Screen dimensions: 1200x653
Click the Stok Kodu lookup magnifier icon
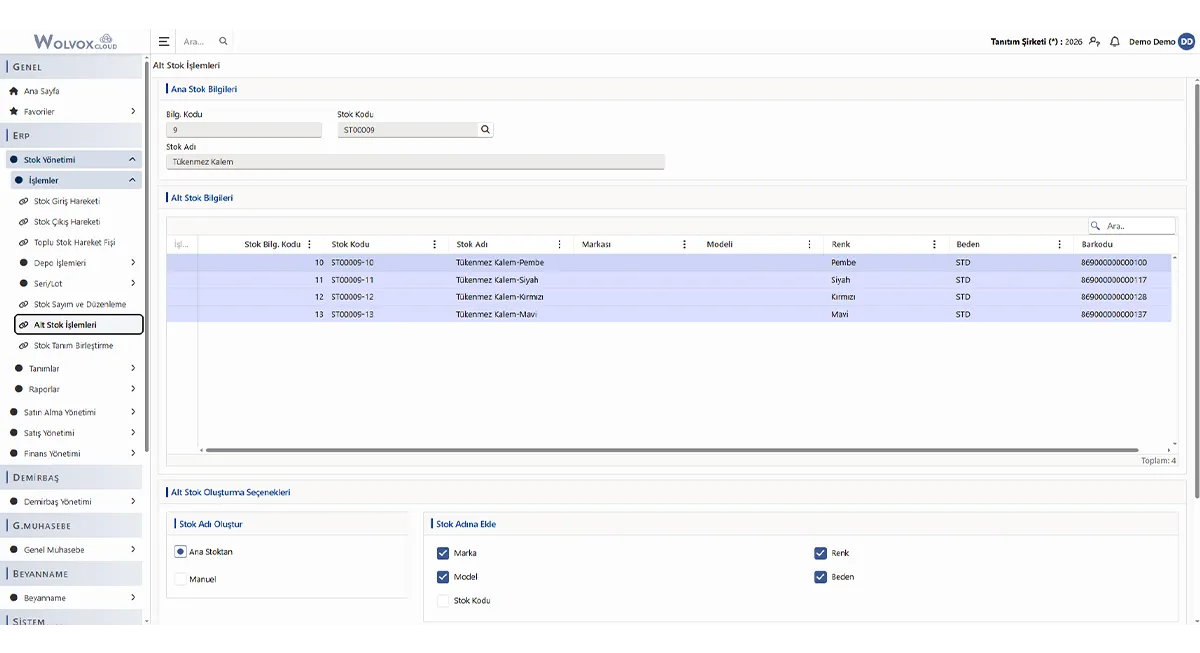pos(485,130)
